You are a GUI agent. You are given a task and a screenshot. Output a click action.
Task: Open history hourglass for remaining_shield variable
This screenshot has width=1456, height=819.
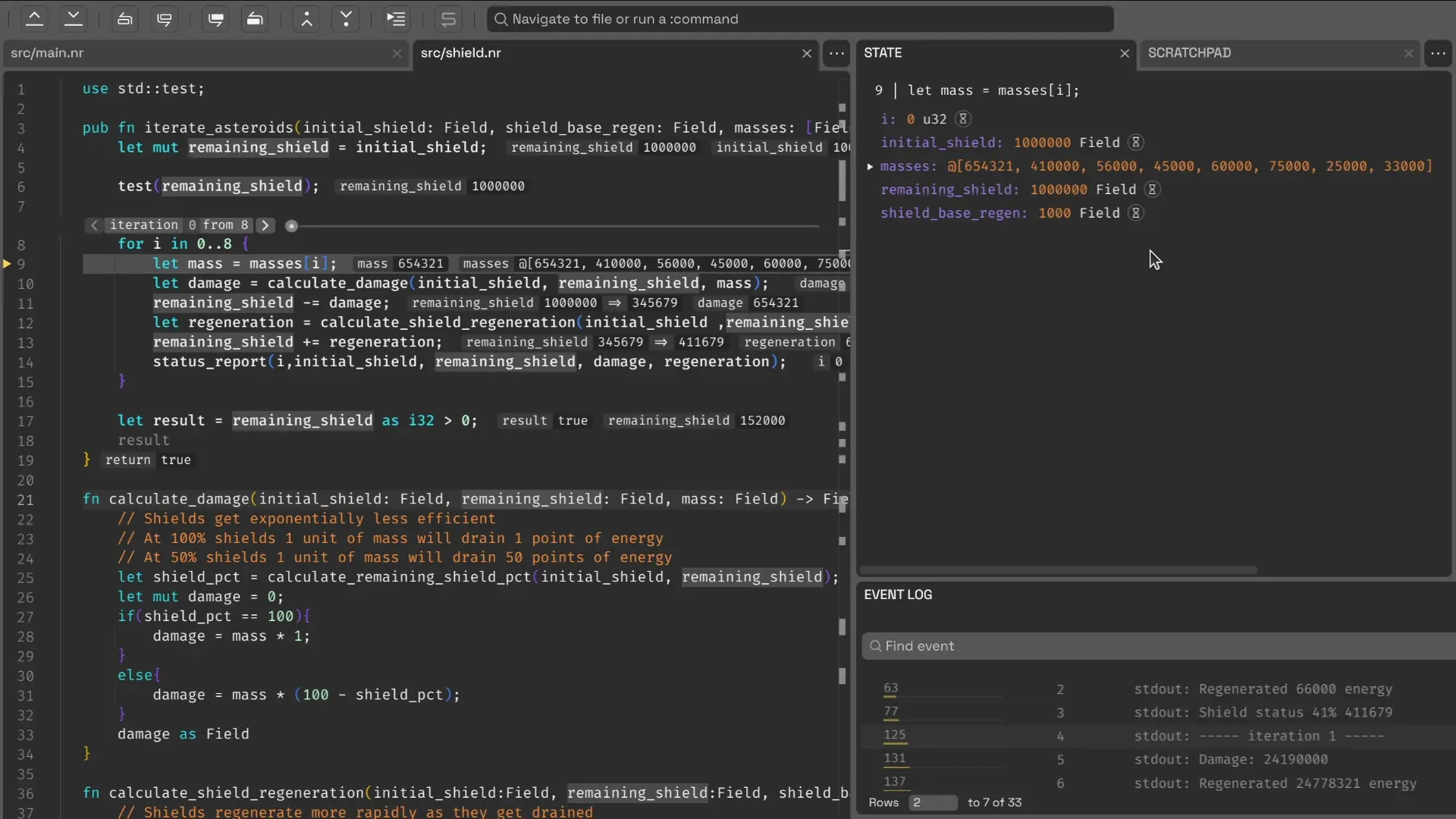point(1152,190)
